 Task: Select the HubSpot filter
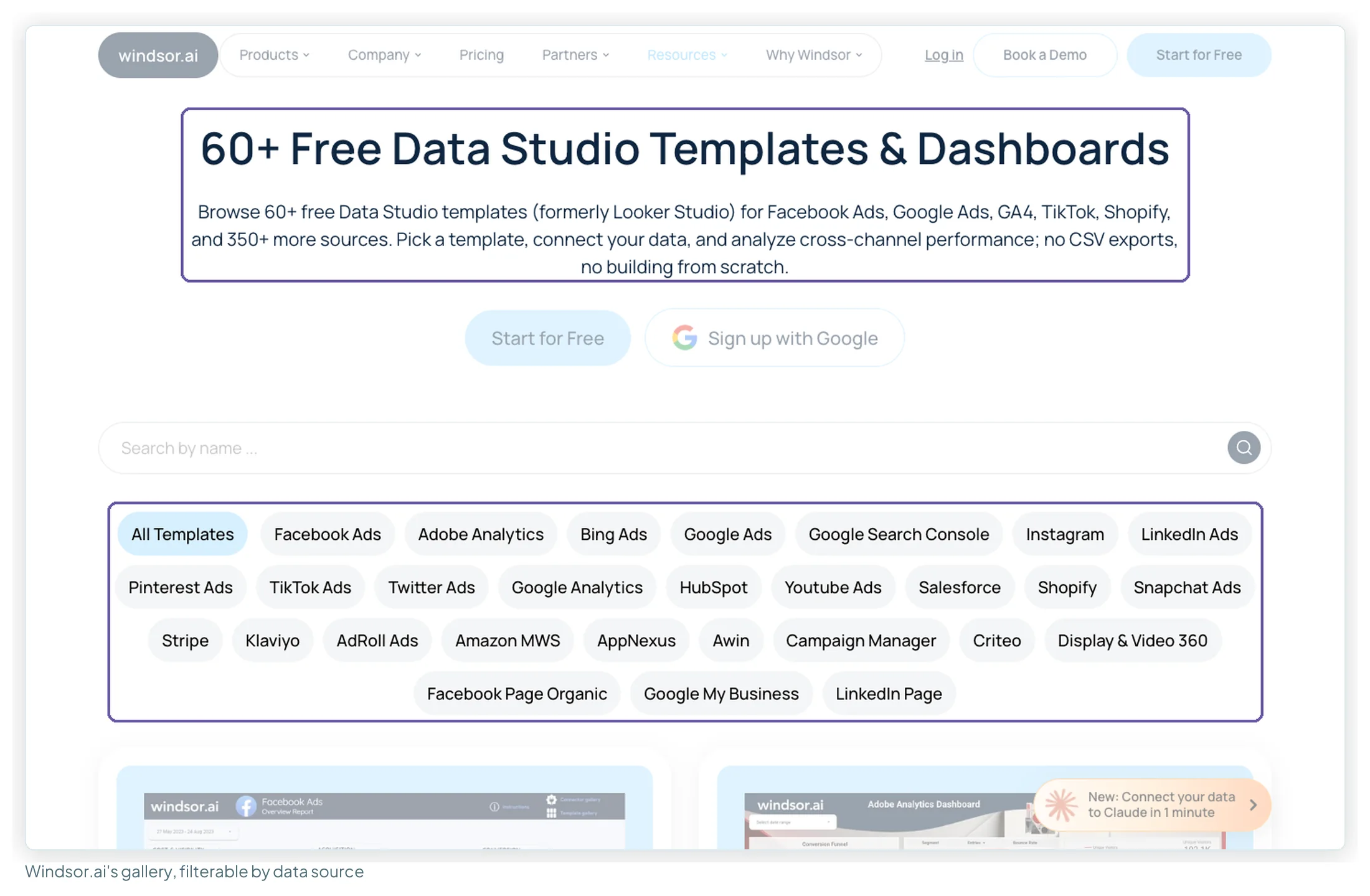714,587
